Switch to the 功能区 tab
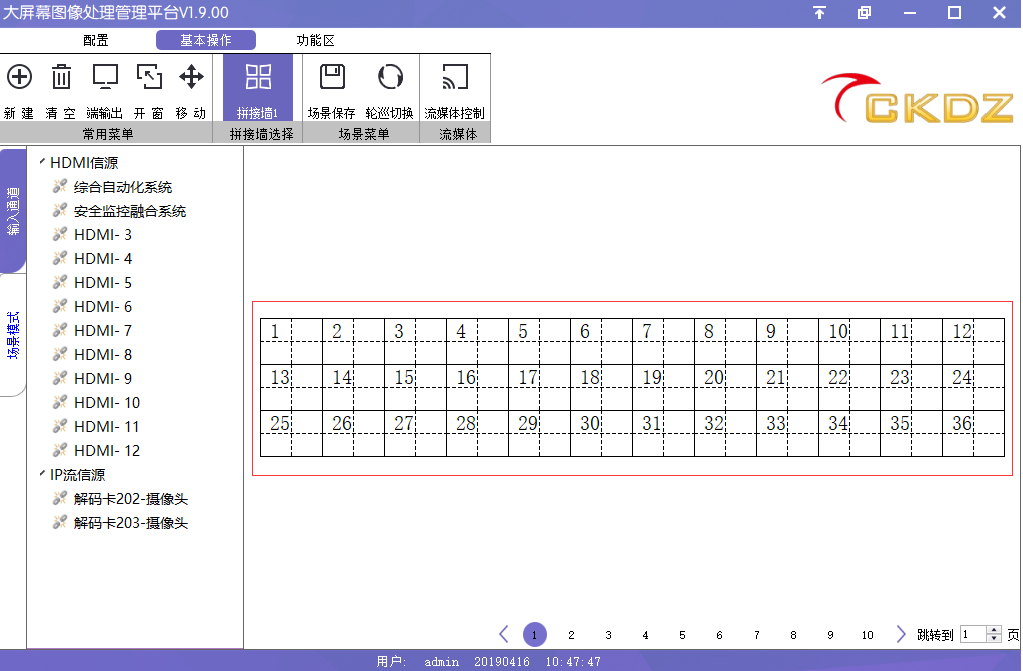Image resolution: width=1023 pixels, height=671 pixels. click(315, 41)
